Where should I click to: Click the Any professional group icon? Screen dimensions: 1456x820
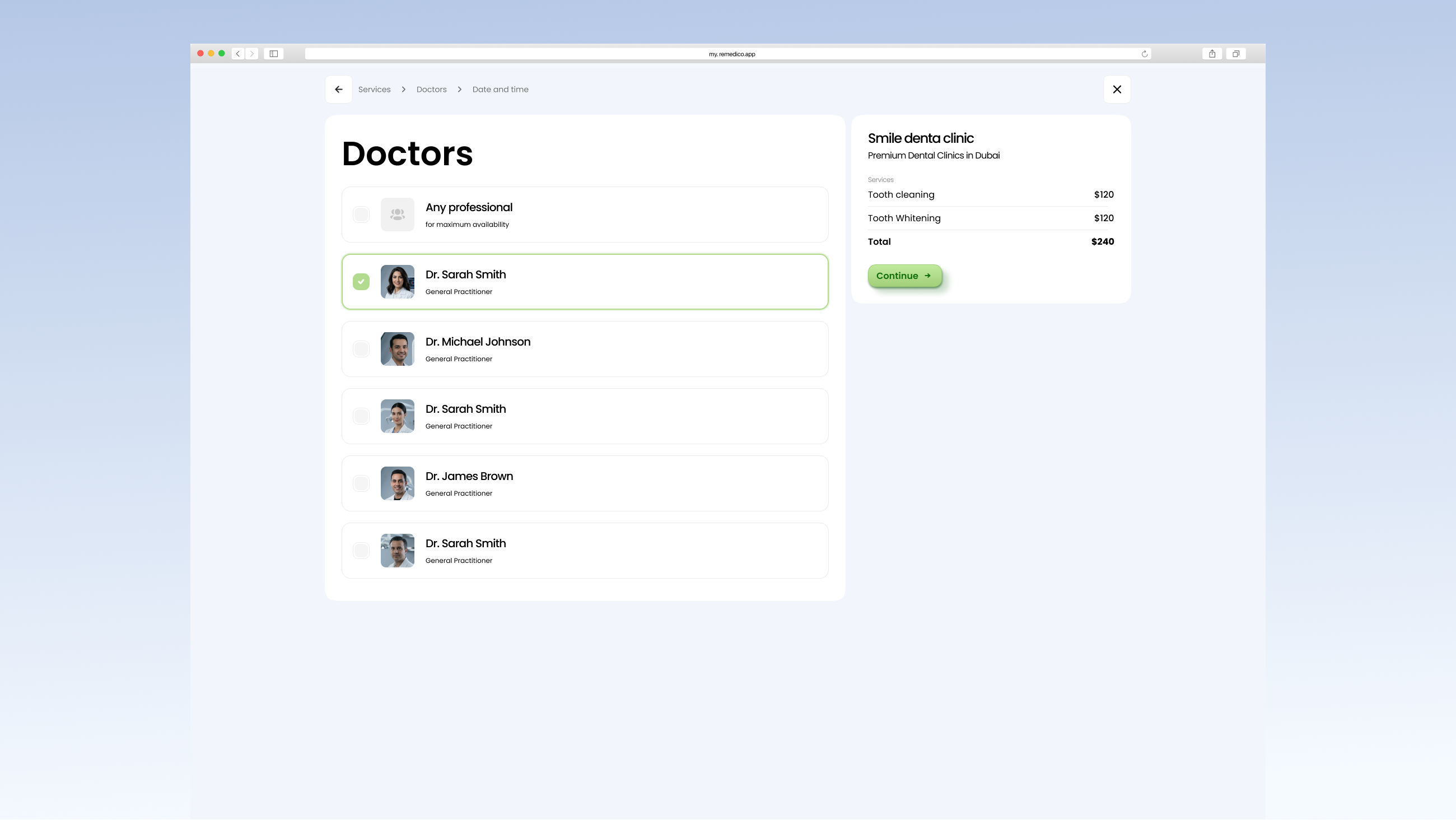point(398,215)
